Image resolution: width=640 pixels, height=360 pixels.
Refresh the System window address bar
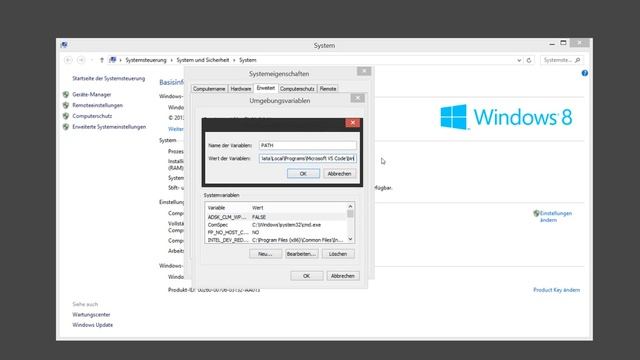(x=529, y=60)
